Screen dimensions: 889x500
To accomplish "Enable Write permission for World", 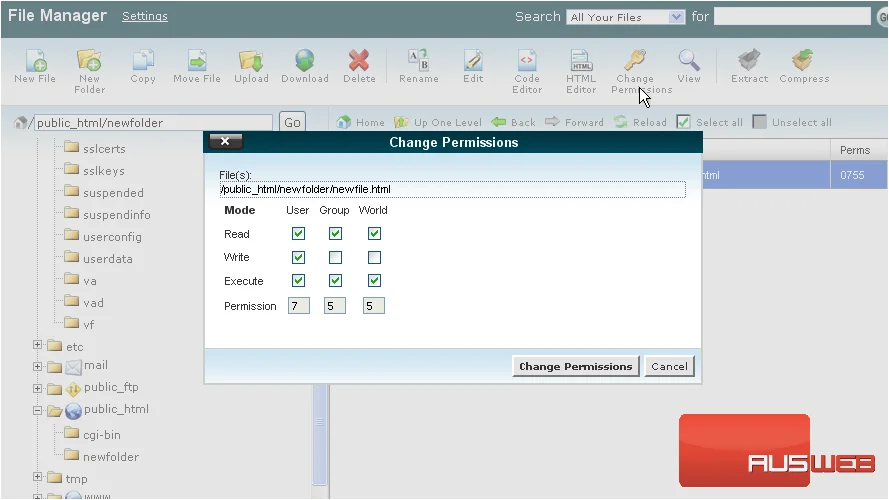I will click(x=374, y=257).
